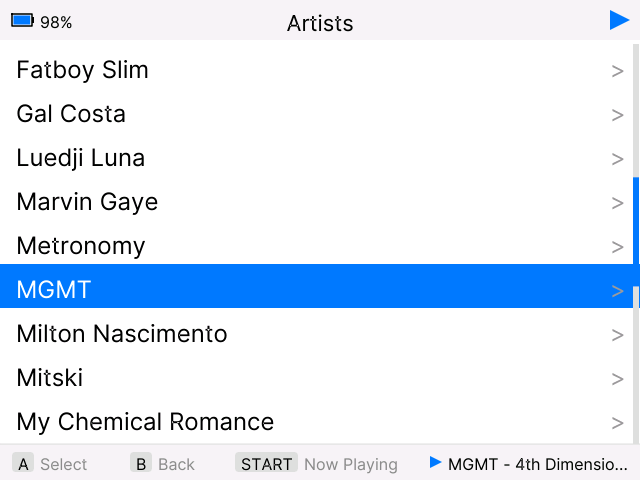Open the Now Playing screen label
The width and height of the screenshot is (640, 480).
tap(351, 464)
